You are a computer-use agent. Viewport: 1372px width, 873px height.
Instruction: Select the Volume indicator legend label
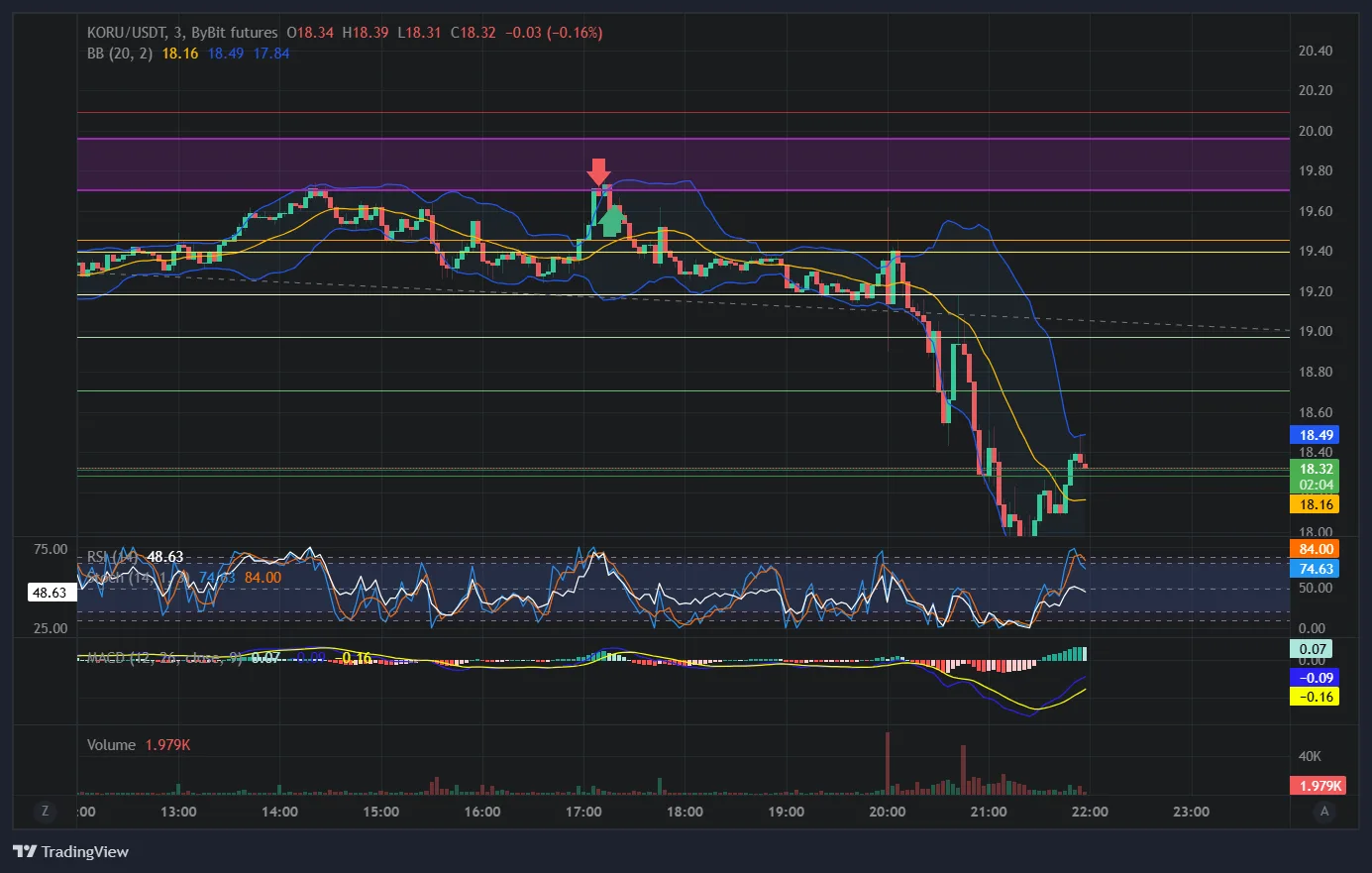[x=111, y=744]
